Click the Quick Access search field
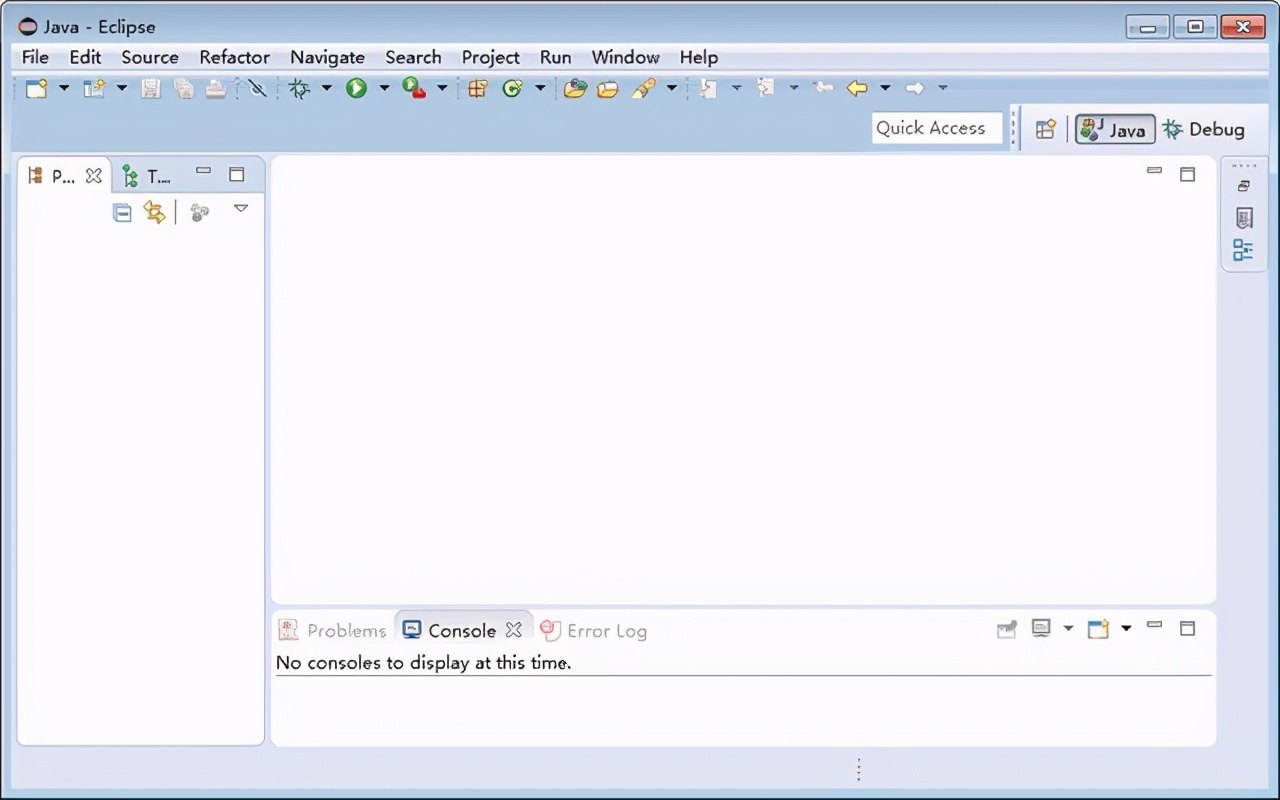The height and width of the screenshot is (800, 1280). [x=936, y=128]
